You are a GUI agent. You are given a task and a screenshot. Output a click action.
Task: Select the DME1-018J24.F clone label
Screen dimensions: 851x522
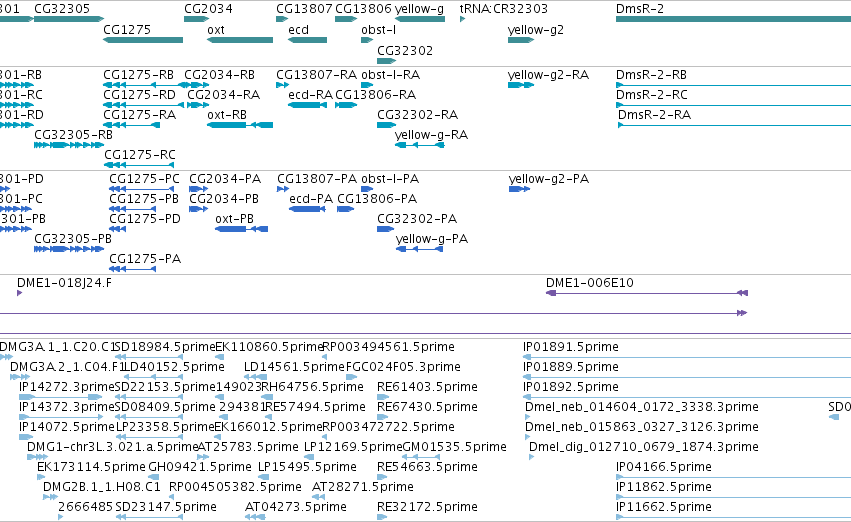click(x=65, y=283)
